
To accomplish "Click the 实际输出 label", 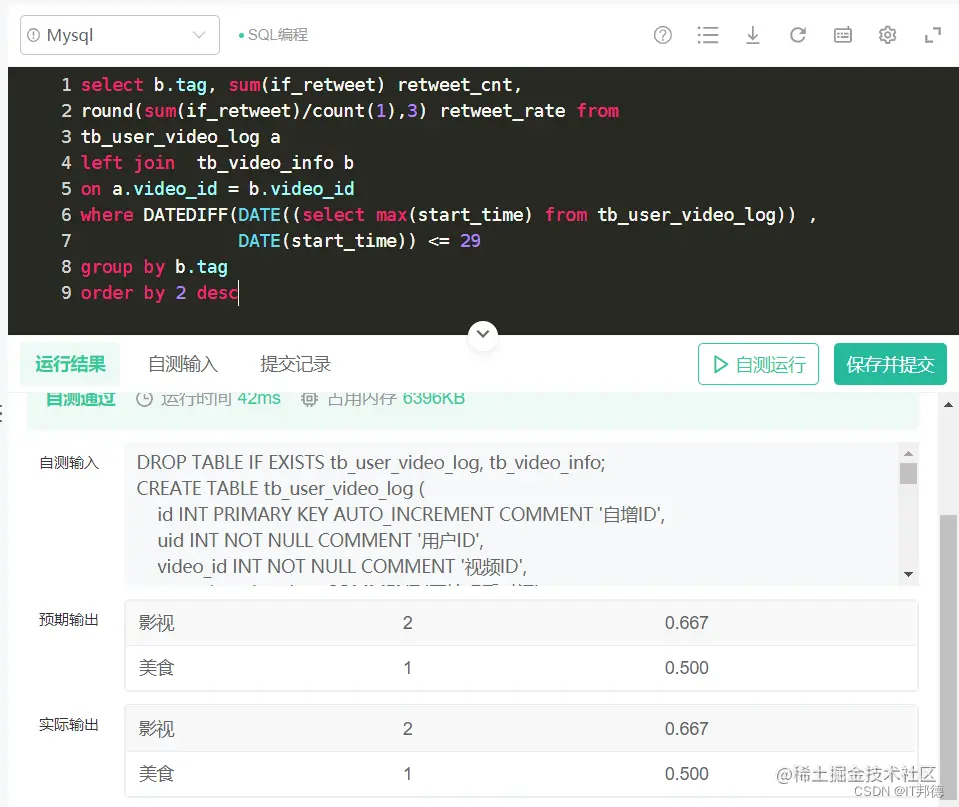I will [x=68, y=725].
